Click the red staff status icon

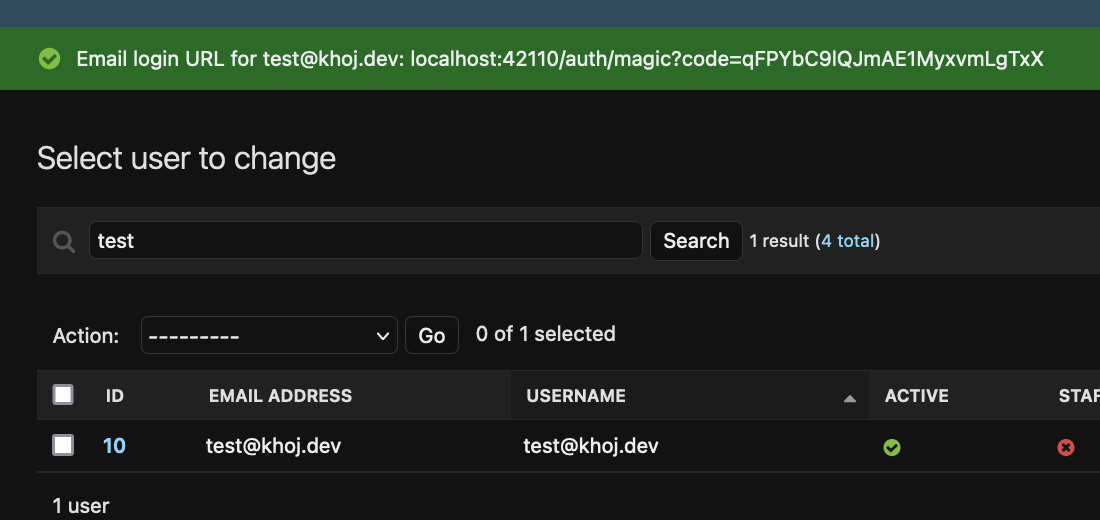1066,447
